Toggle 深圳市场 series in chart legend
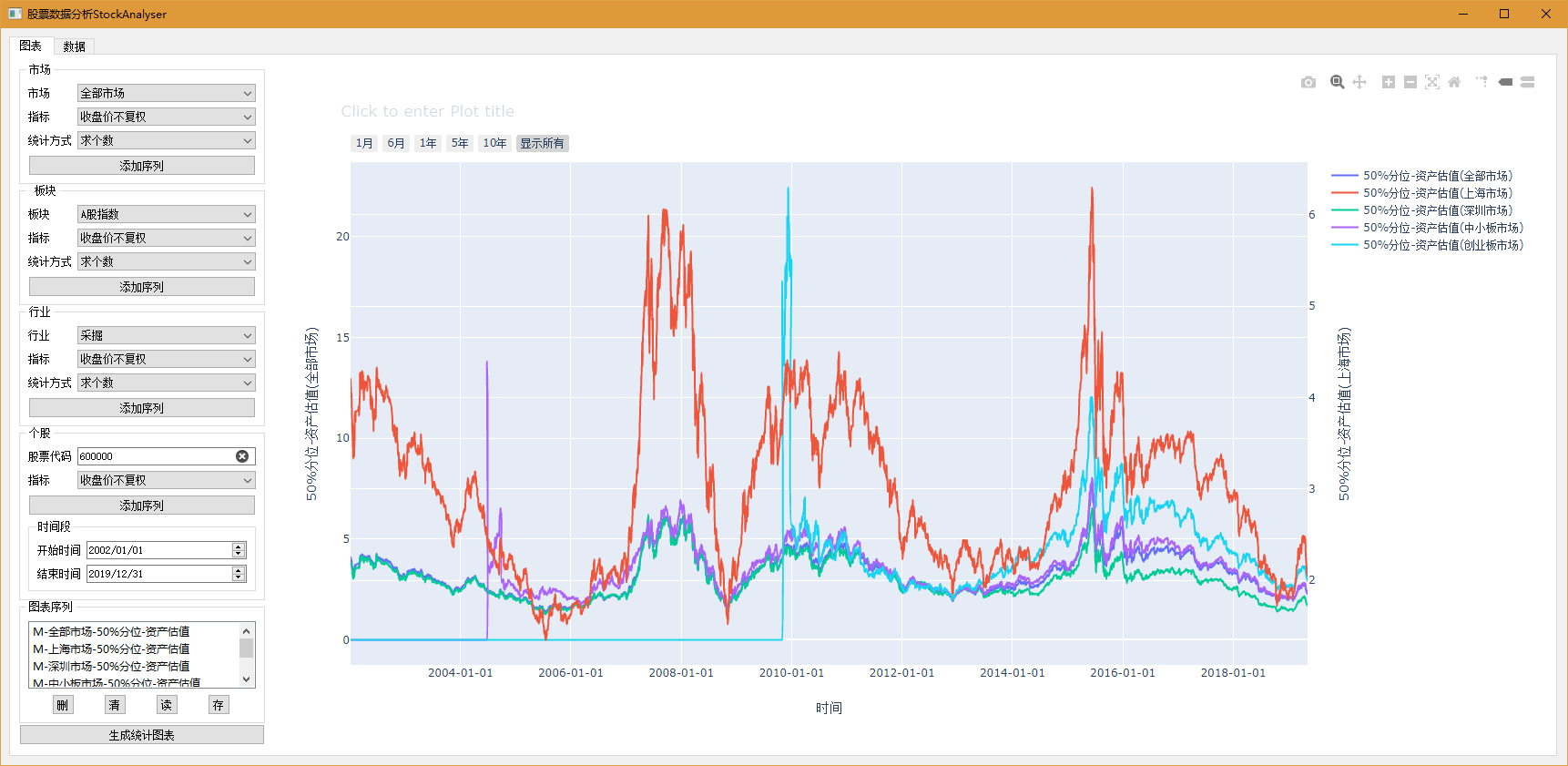 1437,210
